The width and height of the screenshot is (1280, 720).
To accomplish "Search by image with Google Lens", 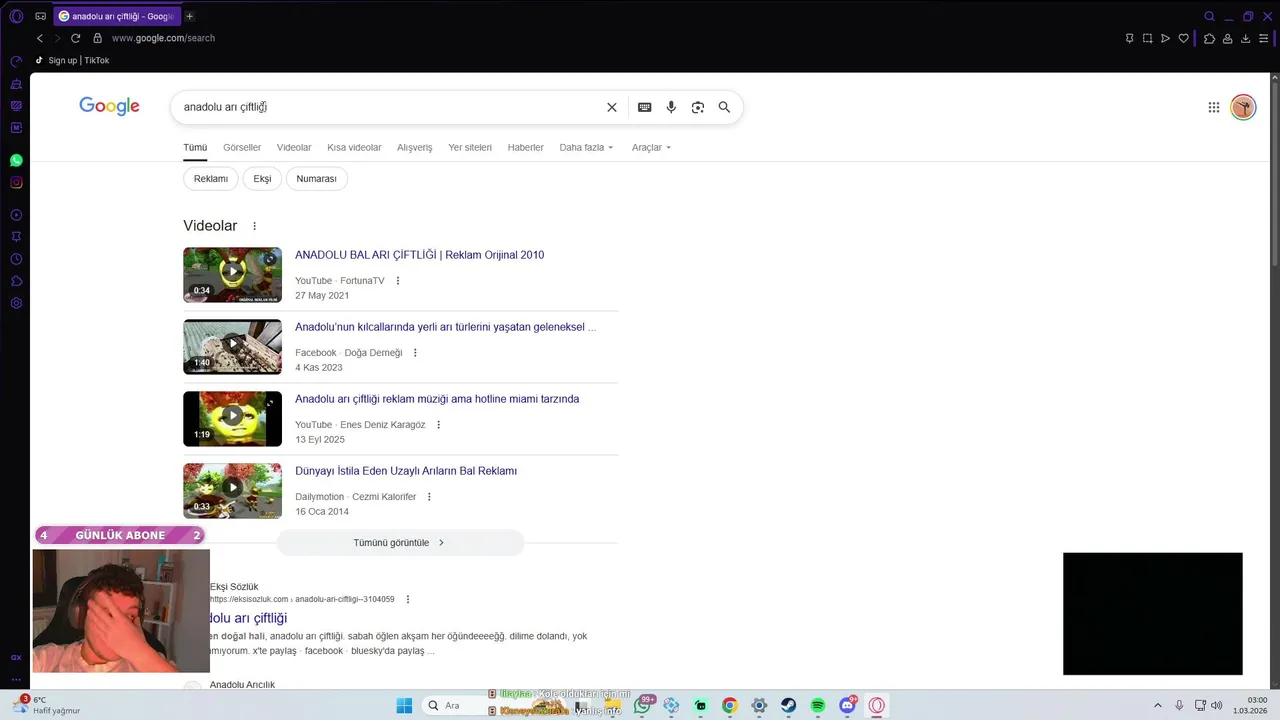I will click(698, 107).
